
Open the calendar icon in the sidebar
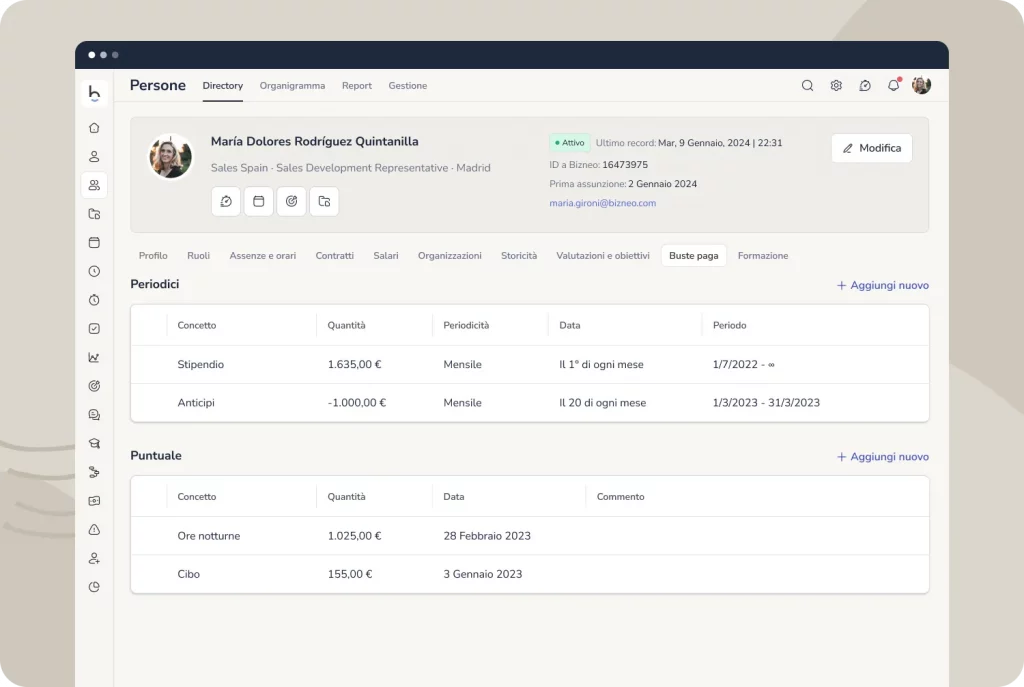[x=94, y=243]
